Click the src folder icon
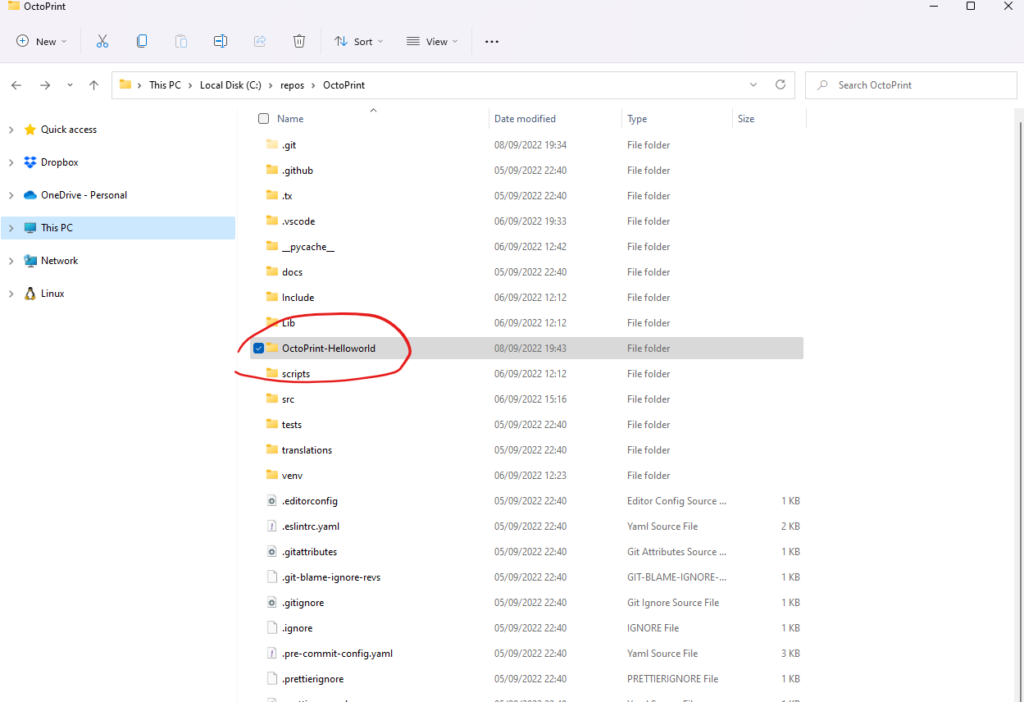This screenshot has height=702, width=1024. [272, 398]
